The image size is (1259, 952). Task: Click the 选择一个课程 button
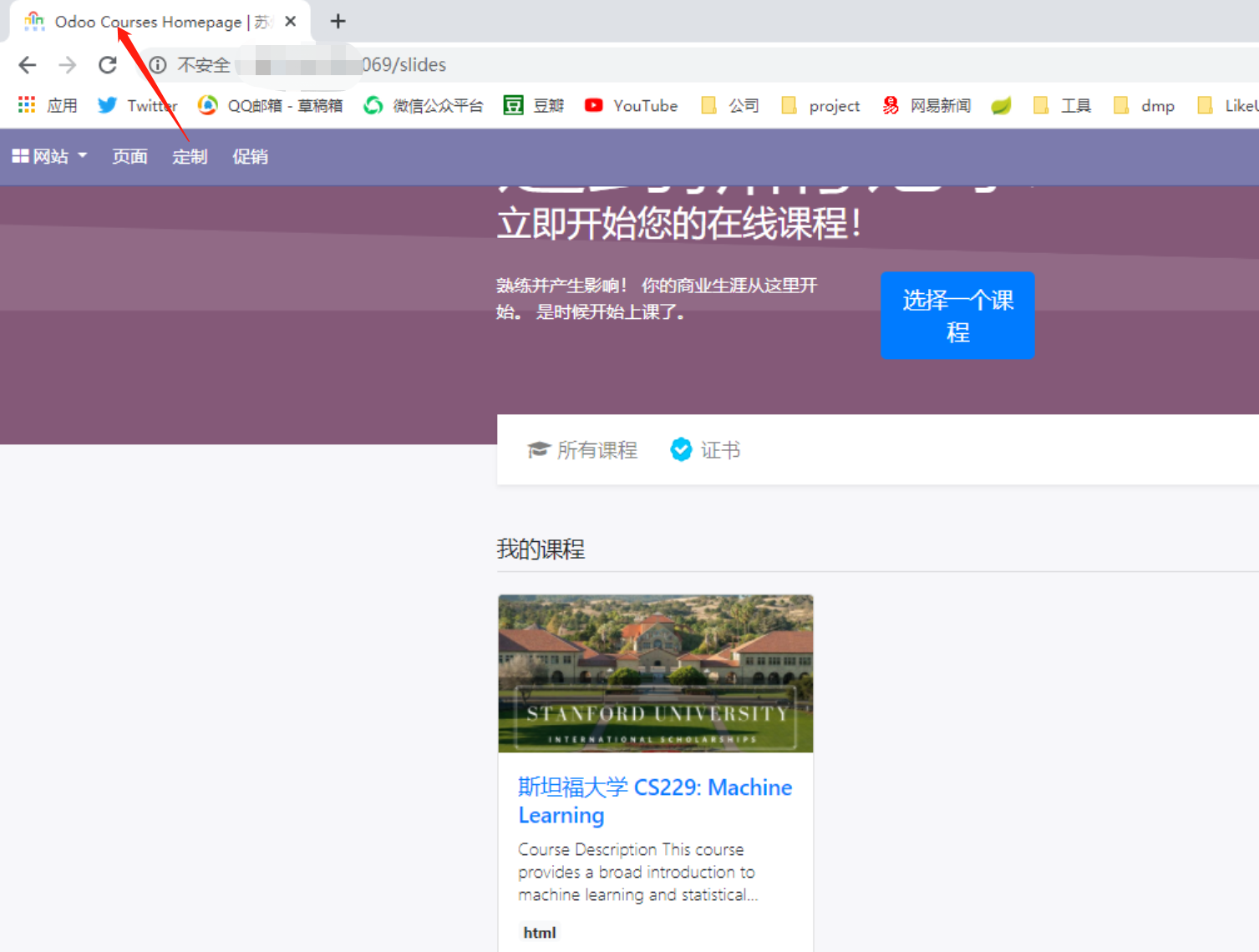pyautogui.click(x=957, y=315)
